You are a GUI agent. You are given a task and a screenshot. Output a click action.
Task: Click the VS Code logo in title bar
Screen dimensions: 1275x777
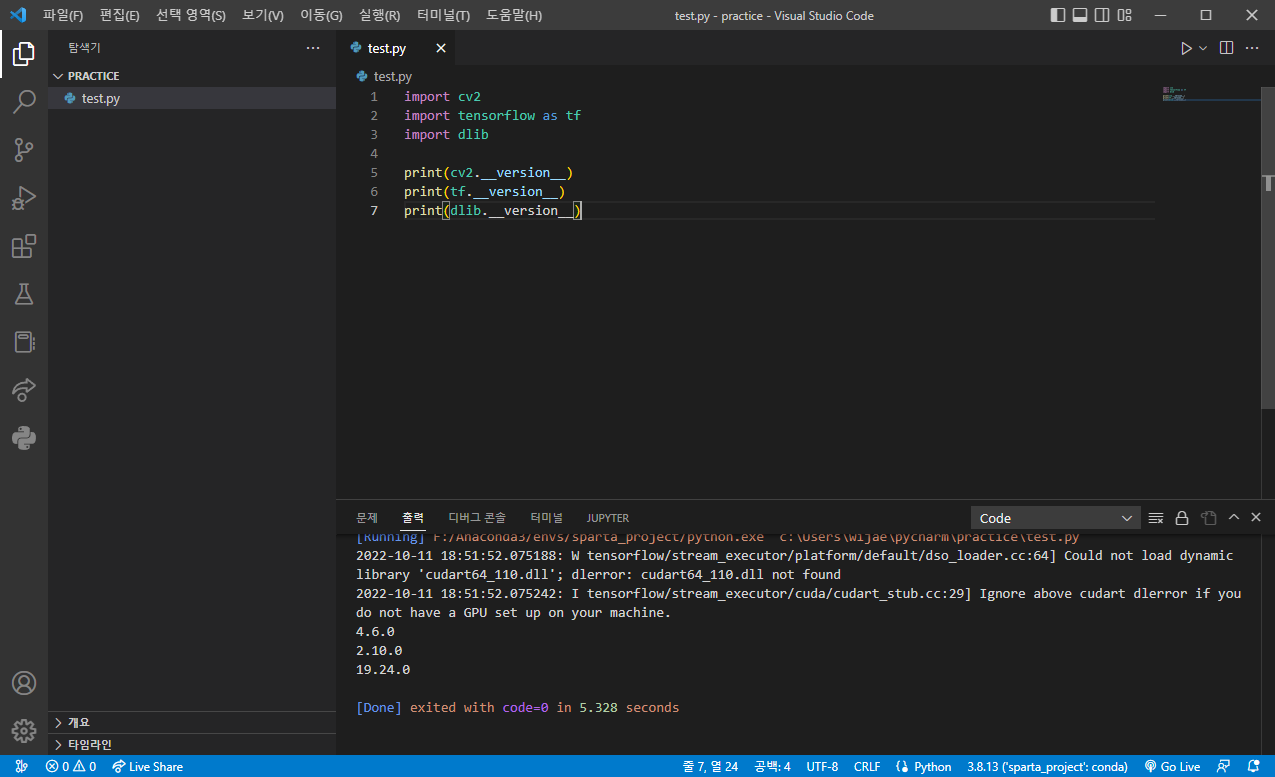coord(17,15)
